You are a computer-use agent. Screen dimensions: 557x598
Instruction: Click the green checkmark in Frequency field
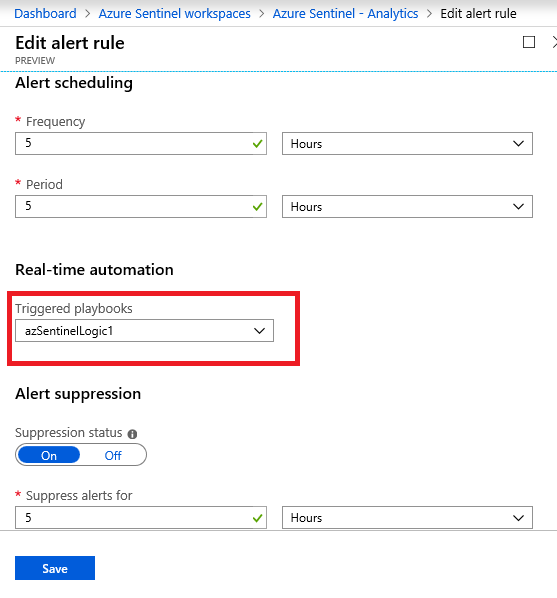(x=258, y=144)
